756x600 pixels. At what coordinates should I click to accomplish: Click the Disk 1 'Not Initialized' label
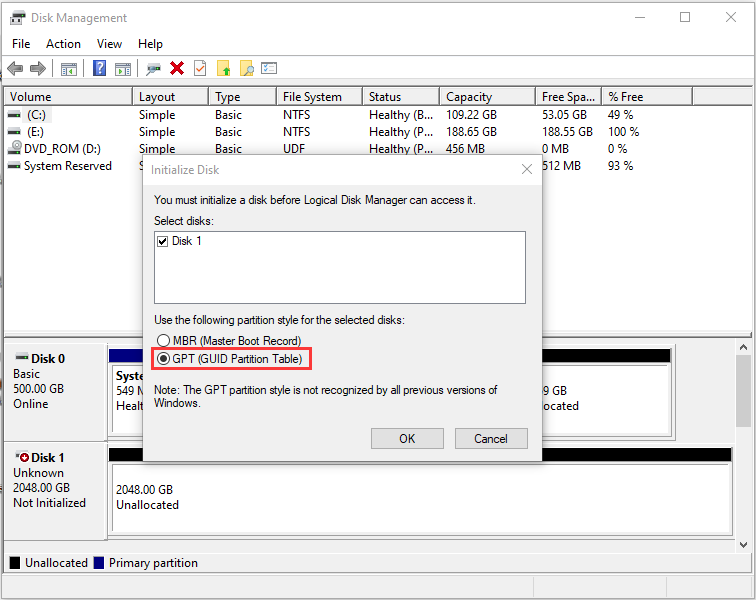click(49, 503)
